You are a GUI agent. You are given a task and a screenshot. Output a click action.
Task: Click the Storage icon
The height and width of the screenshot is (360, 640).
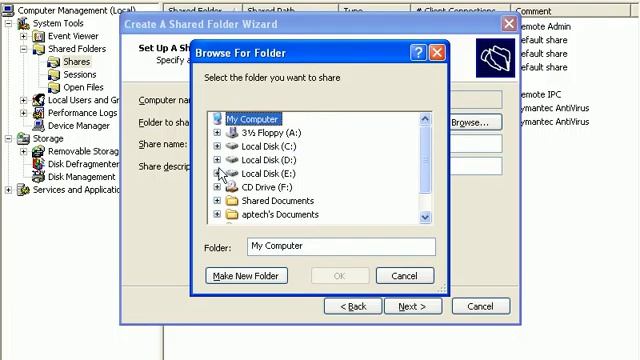[x=23, y=139]
